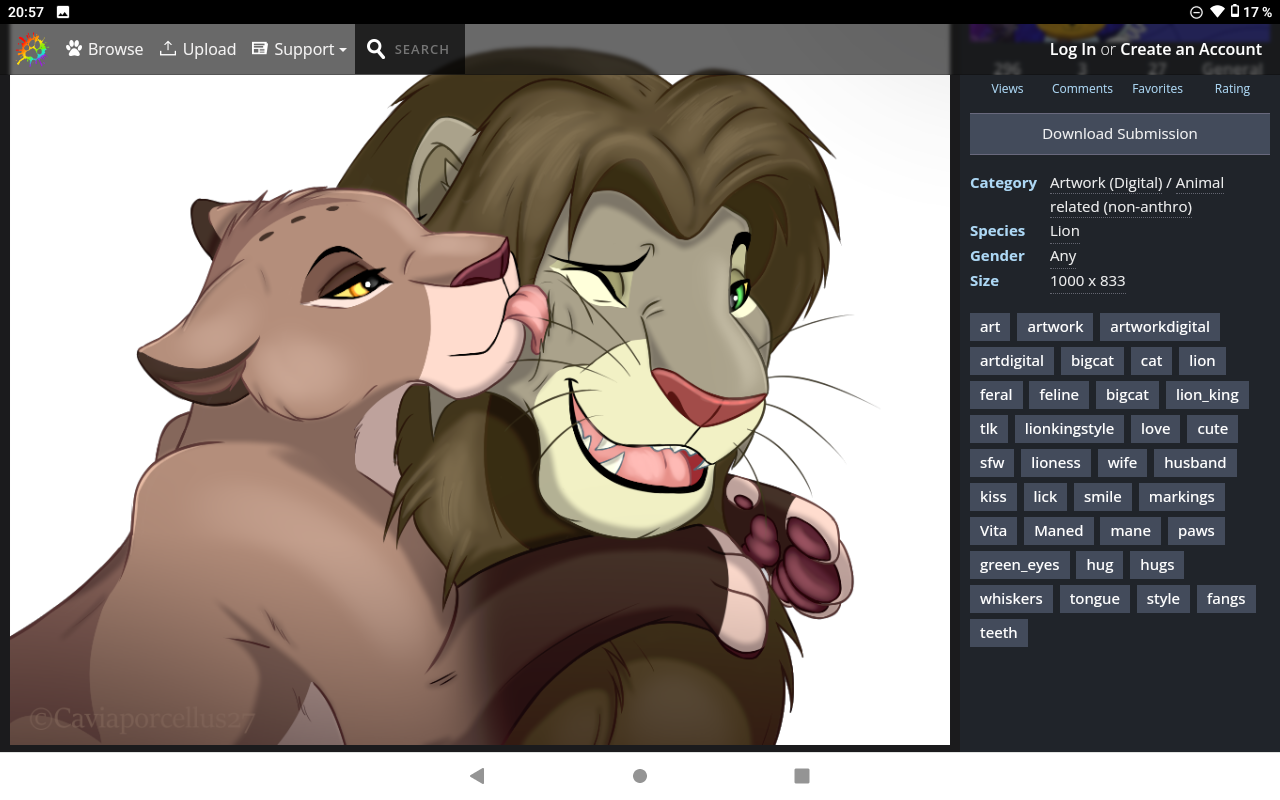This screenshot has height=800, width=1280.
Task: Click the Comments stat label
Action: (1082, 89)
